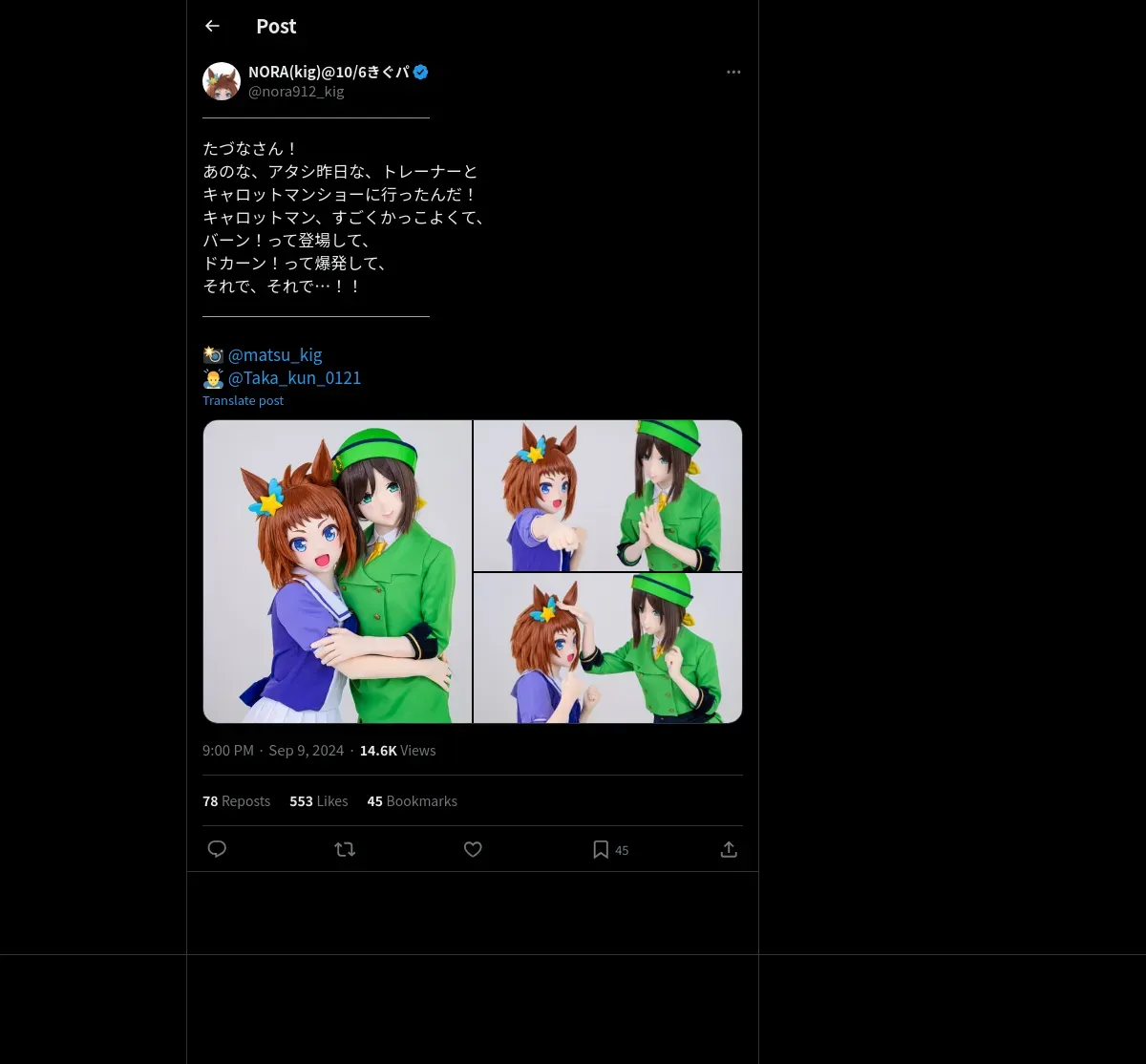Open the @matsu_kig mention link

(275, 354)
